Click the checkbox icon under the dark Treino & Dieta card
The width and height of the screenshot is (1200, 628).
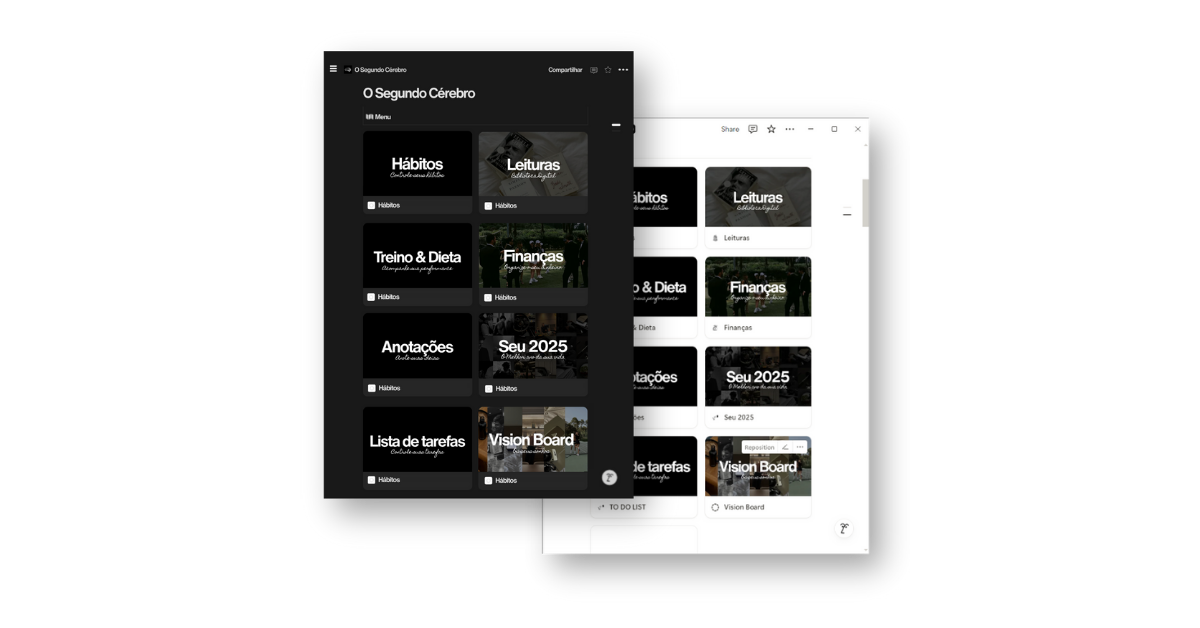click(371, 297)
